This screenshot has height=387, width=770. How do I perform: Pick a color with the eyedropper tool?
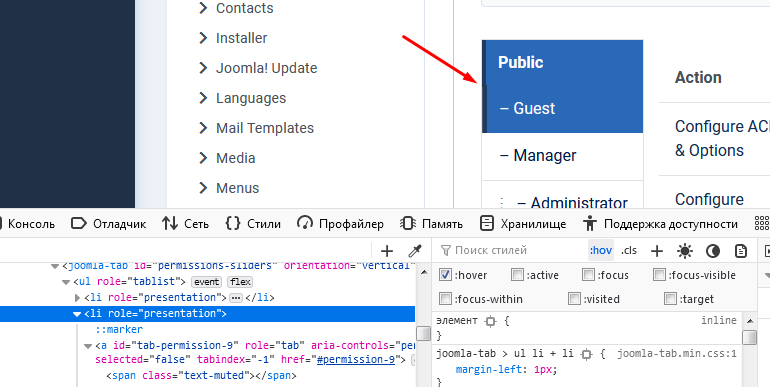coord(415,251)
